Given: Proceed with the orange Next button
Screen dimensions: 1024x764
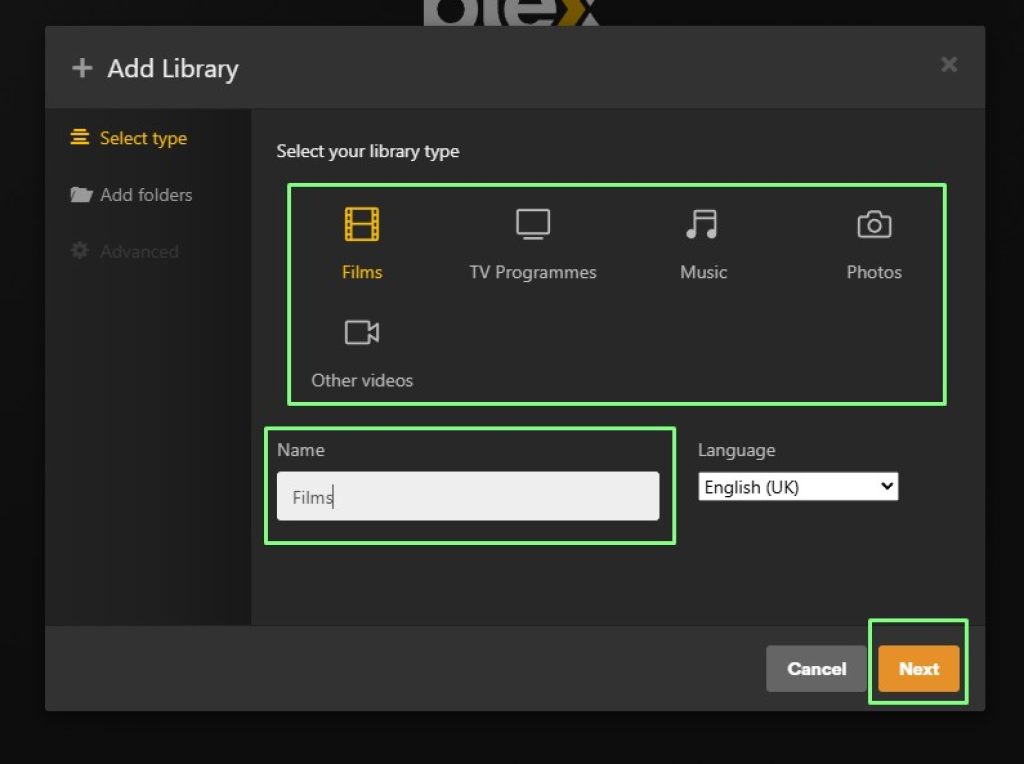Looking at the screenshot, I should [918, 669].
